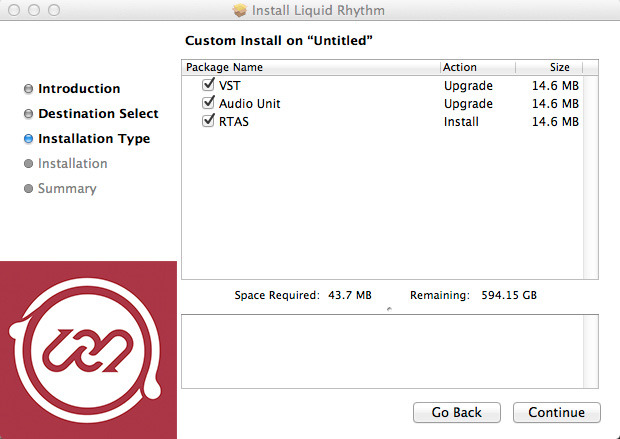Toggle the RTAS package checkbox
The width and height of the screenshot is (620, 439).
point(209,121)
